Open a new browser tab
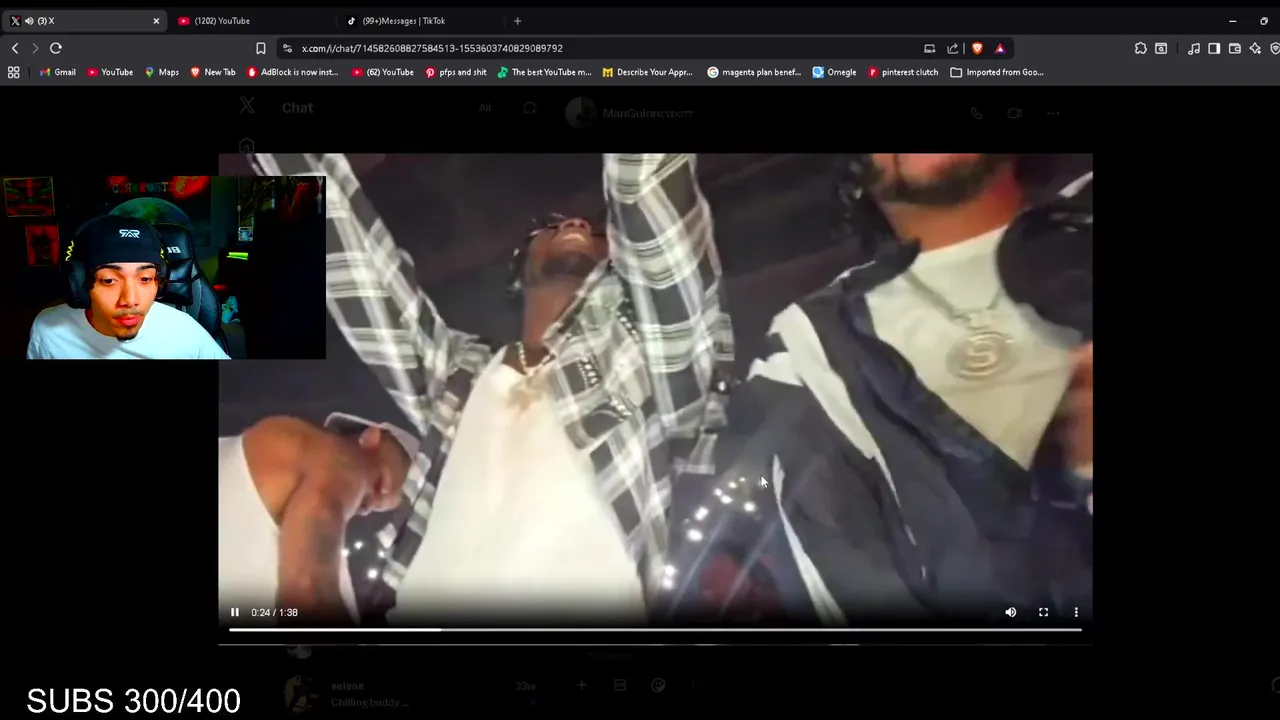The height and width of the screenshot is (720, 1280). (x=517, y=20)
